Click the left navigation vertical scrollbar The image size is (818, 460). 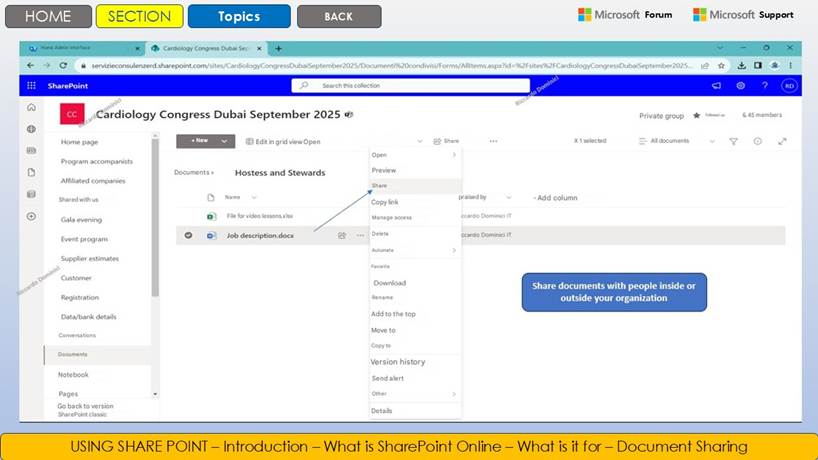[155, 220]
